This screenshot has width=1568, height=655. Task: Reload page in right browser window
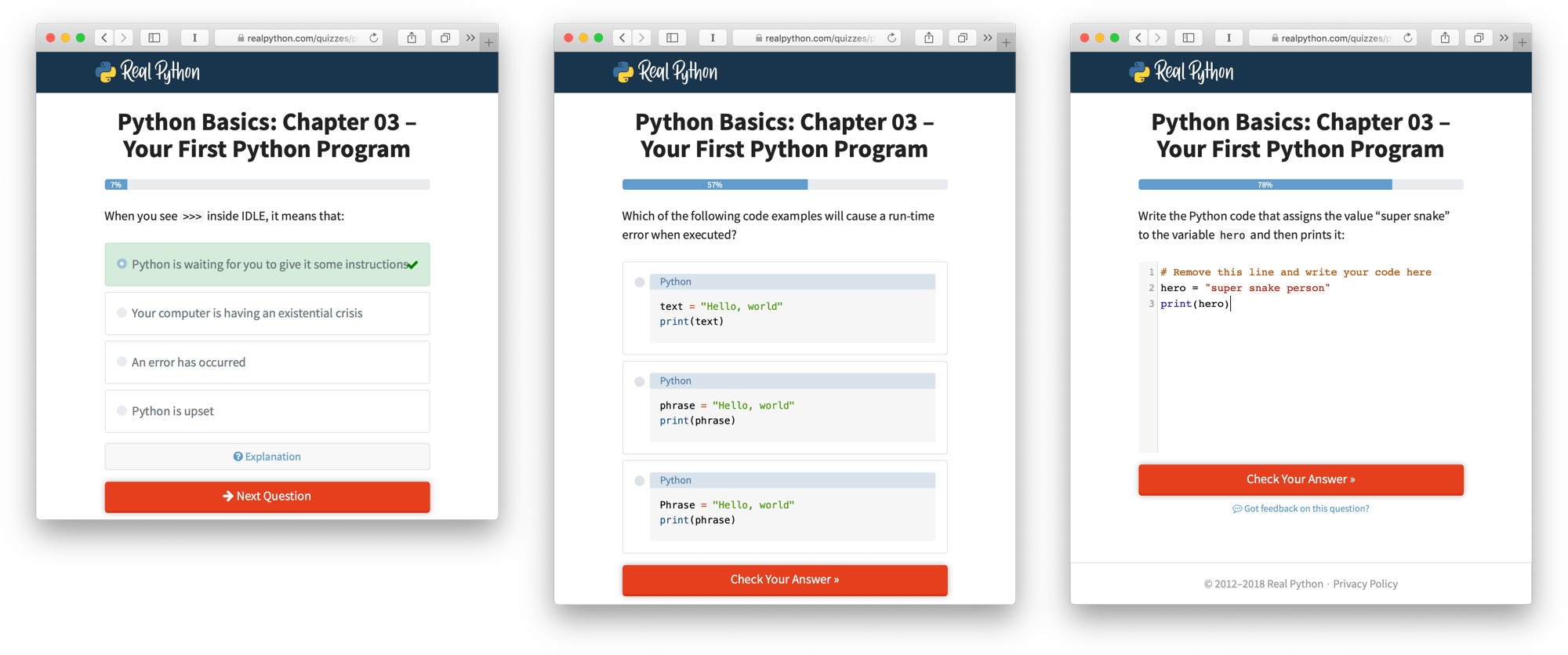point(1408,38)
